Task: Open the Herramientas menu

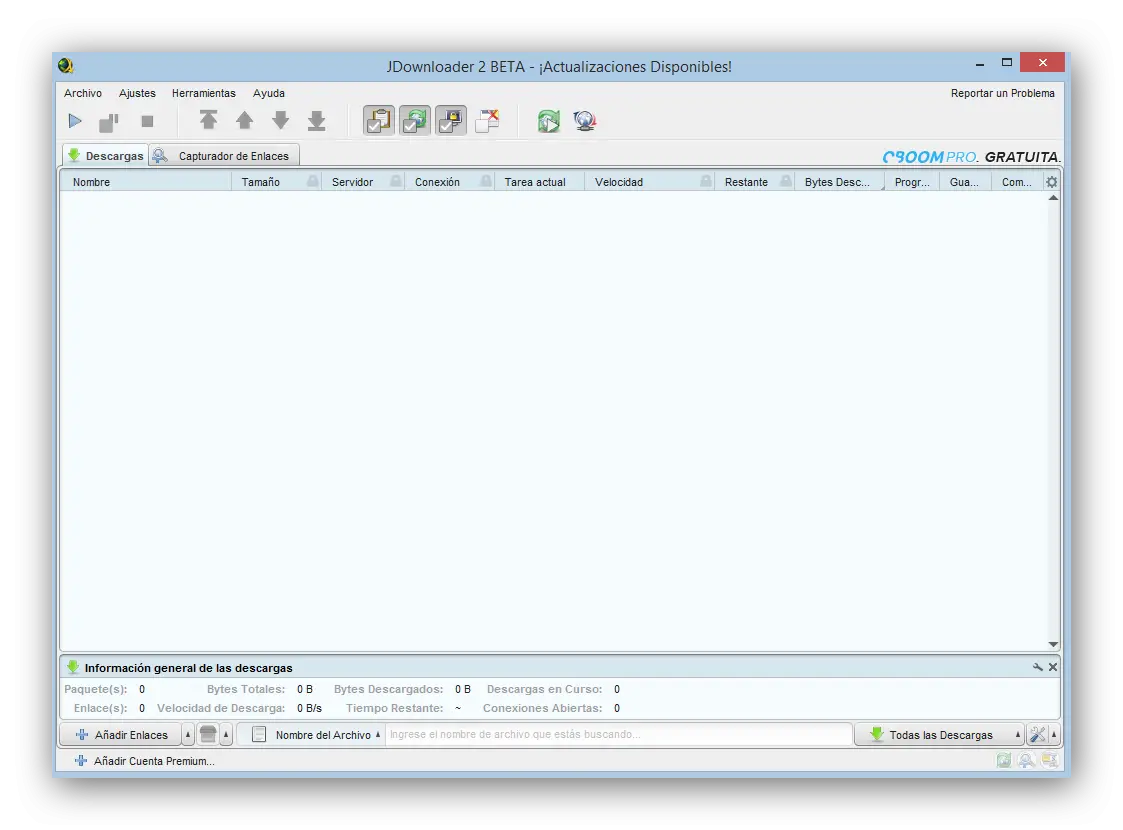Action: (203, 93)
